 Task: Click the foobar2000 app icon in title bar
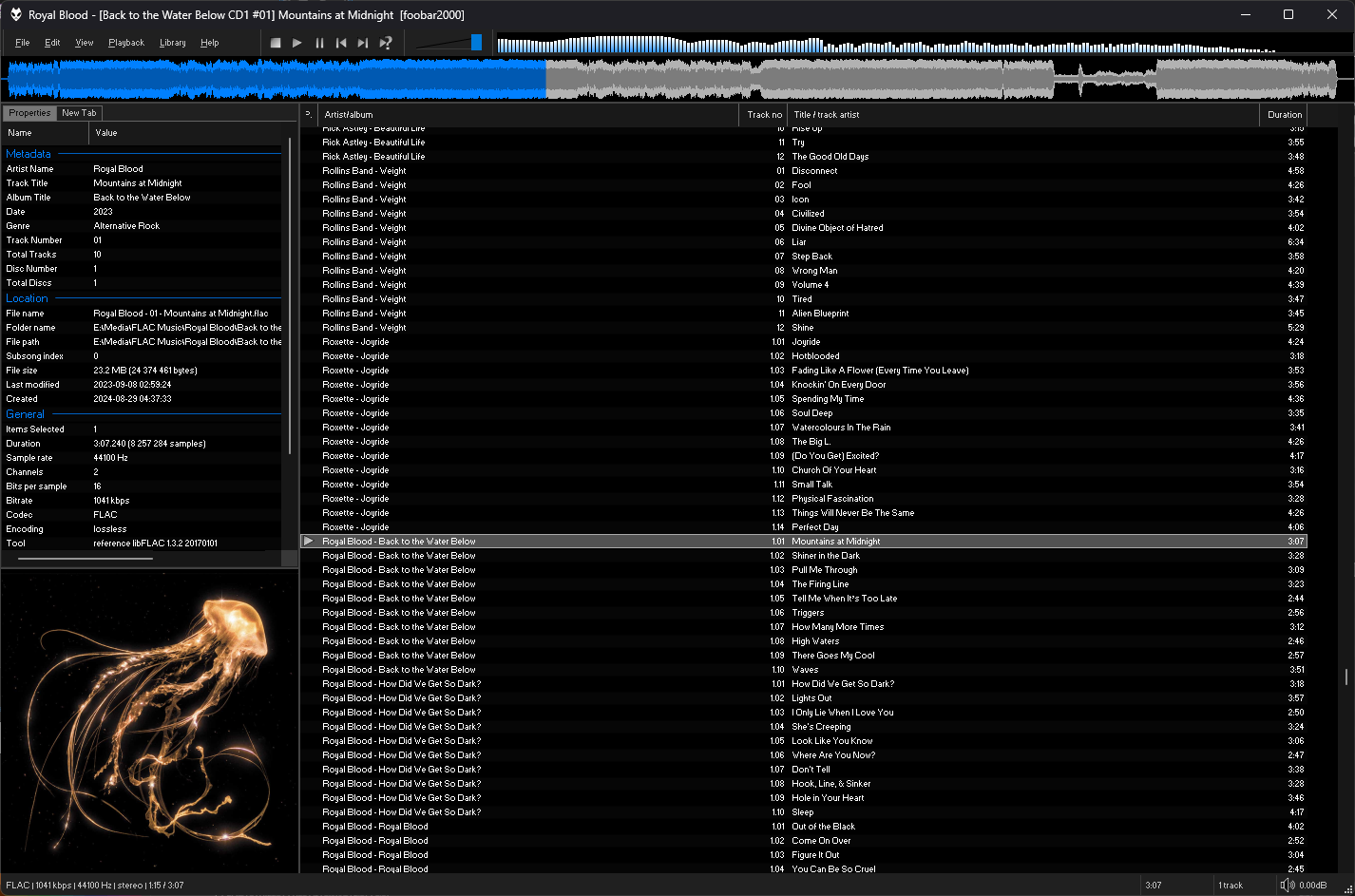15,14
